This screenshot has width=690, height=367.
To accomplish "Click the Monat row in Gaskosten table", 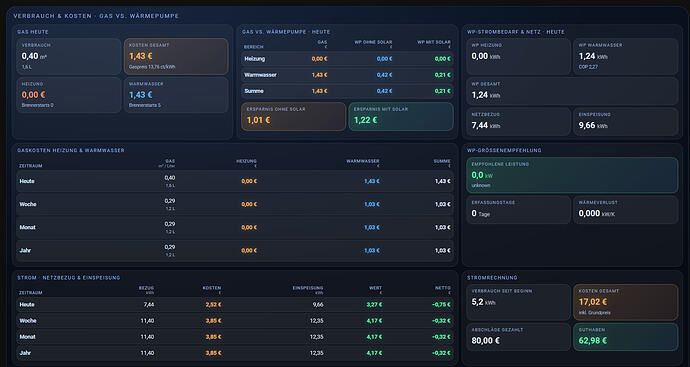I will coord(235,228).
